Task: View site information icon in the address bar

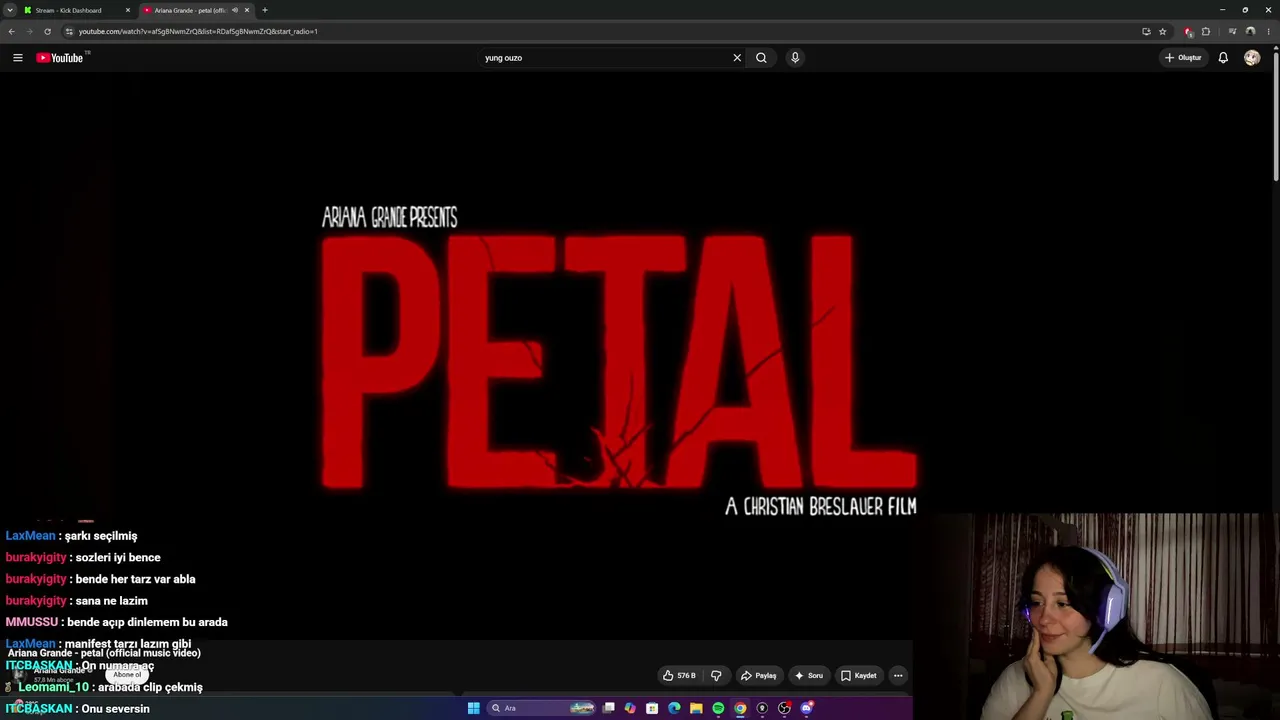Action: click(x=69, y=31)
